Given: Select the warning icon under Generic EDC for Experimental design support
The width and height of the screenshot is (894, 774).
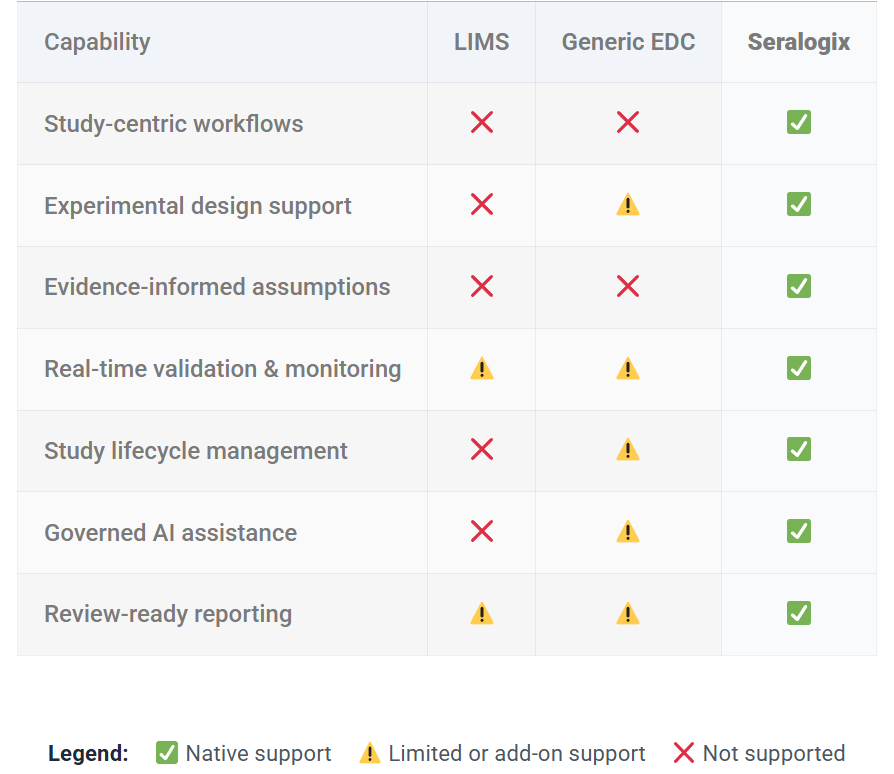Looking at the screenshot, I should 628,205.
